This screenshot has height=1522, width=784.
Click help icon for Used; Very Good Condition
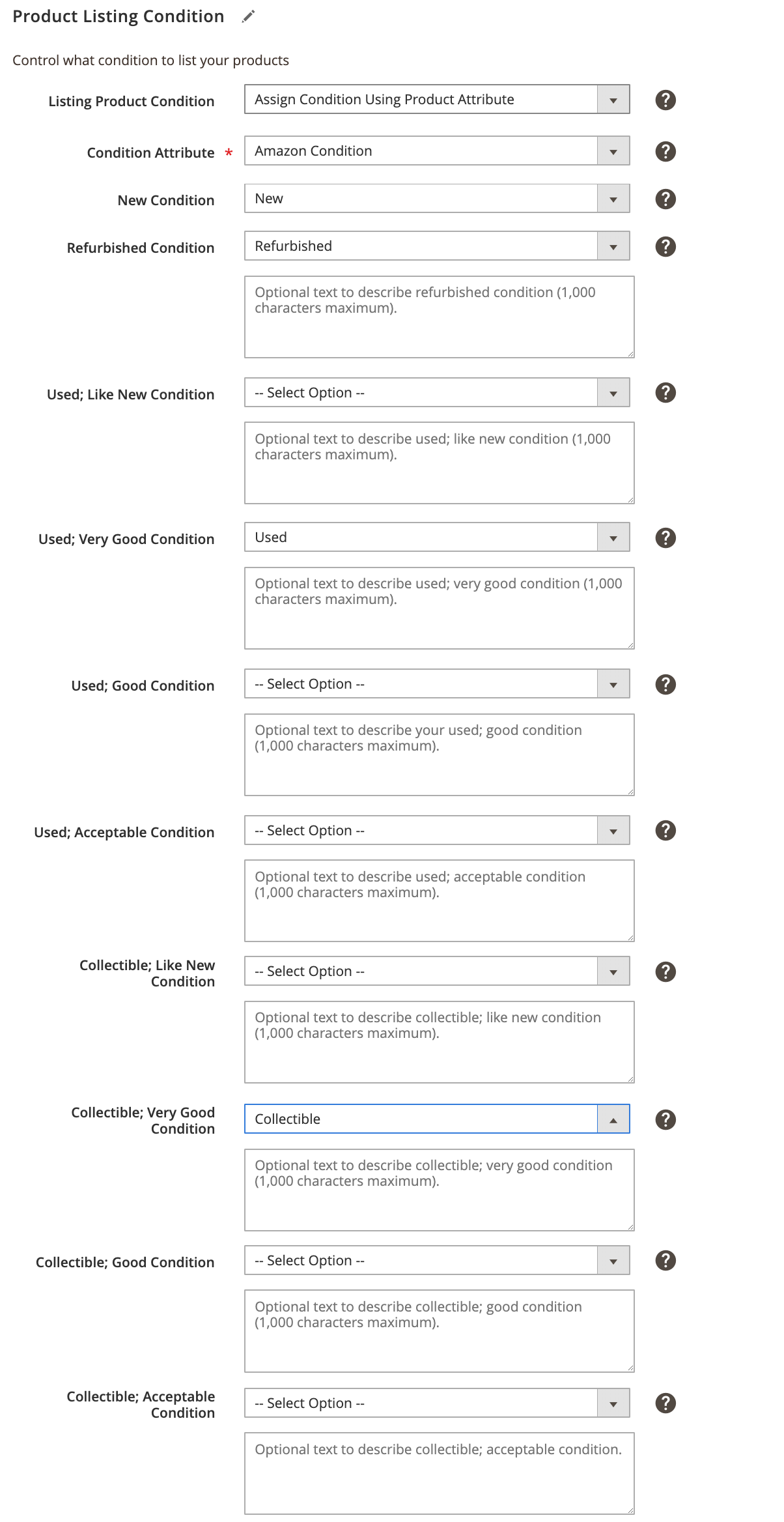(x=665, y=538)
